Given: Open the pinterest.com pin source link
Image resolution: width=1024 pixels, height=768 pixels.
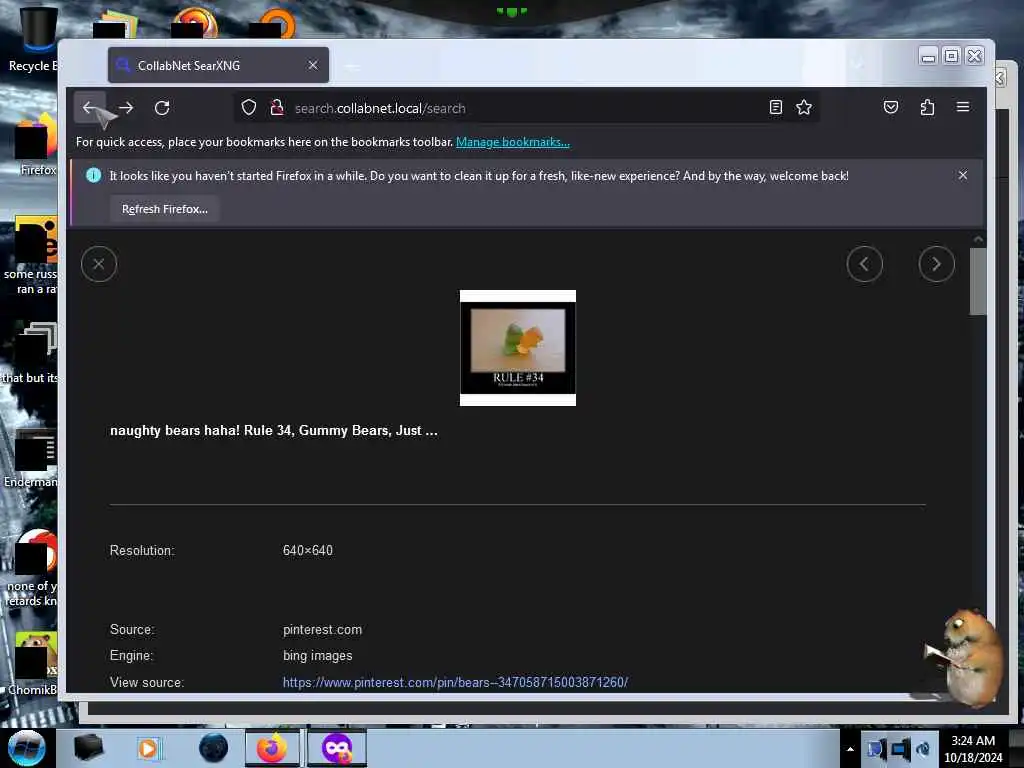Looking at the screenshot, I should point(455,682).
